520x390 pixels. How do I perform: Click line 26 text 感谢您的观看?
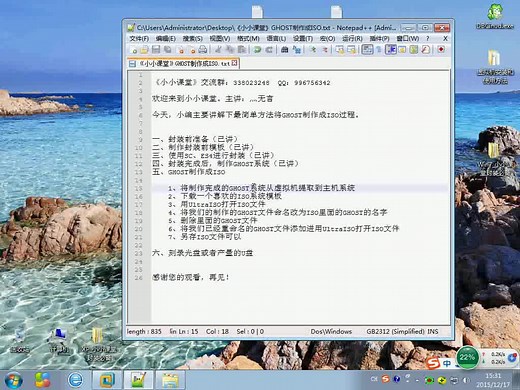click(x=191, y=277)
